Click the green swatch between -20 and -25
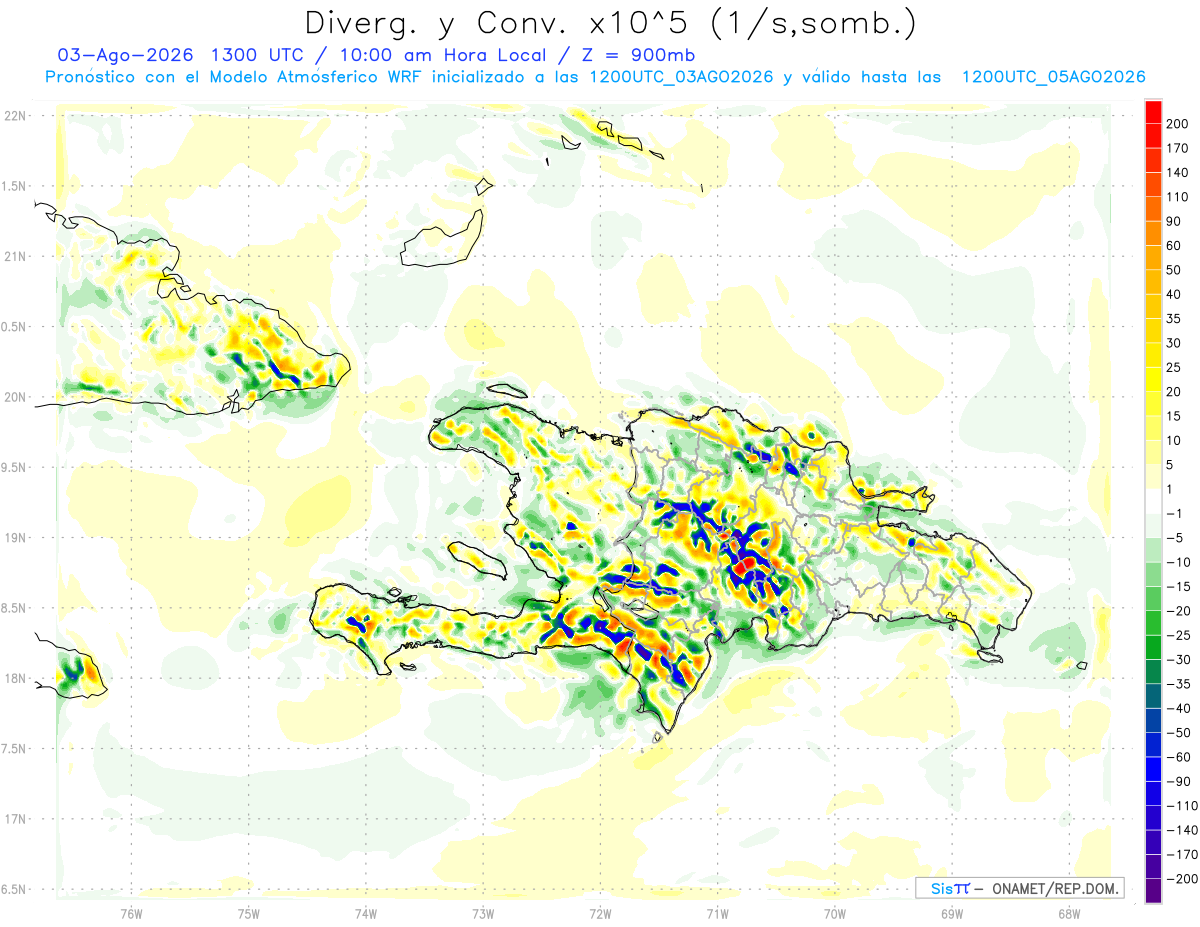The width and height of the screenshot is (1200, 927). [1153, 624]
